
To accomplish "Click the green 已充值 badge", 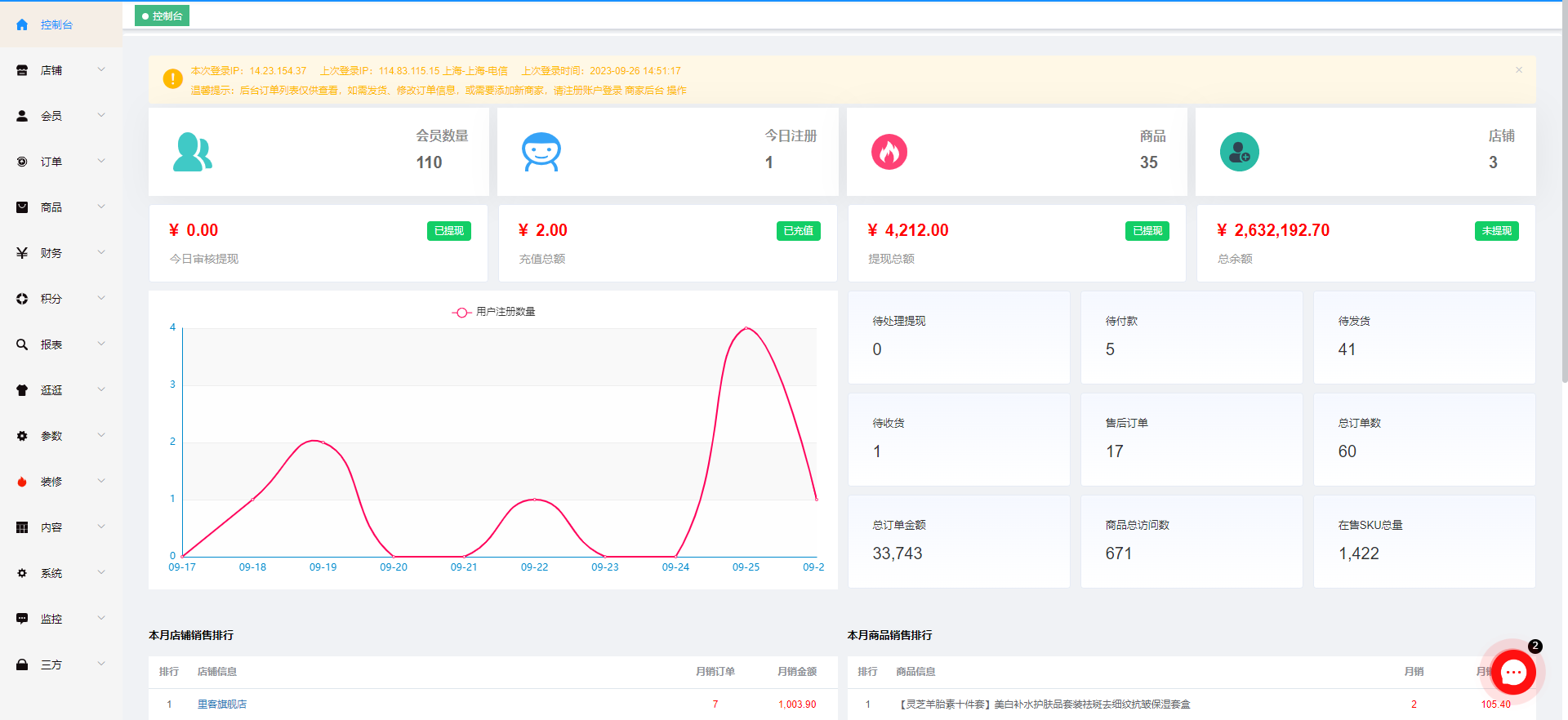I will (x=798, y=231).
